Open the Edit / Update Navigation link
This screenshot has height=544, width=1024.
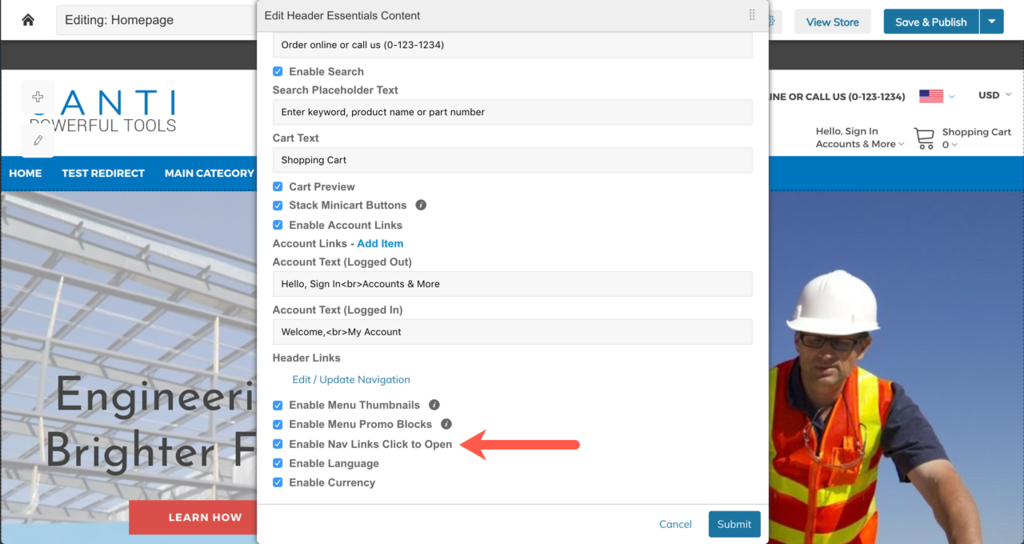coord(351,379)
